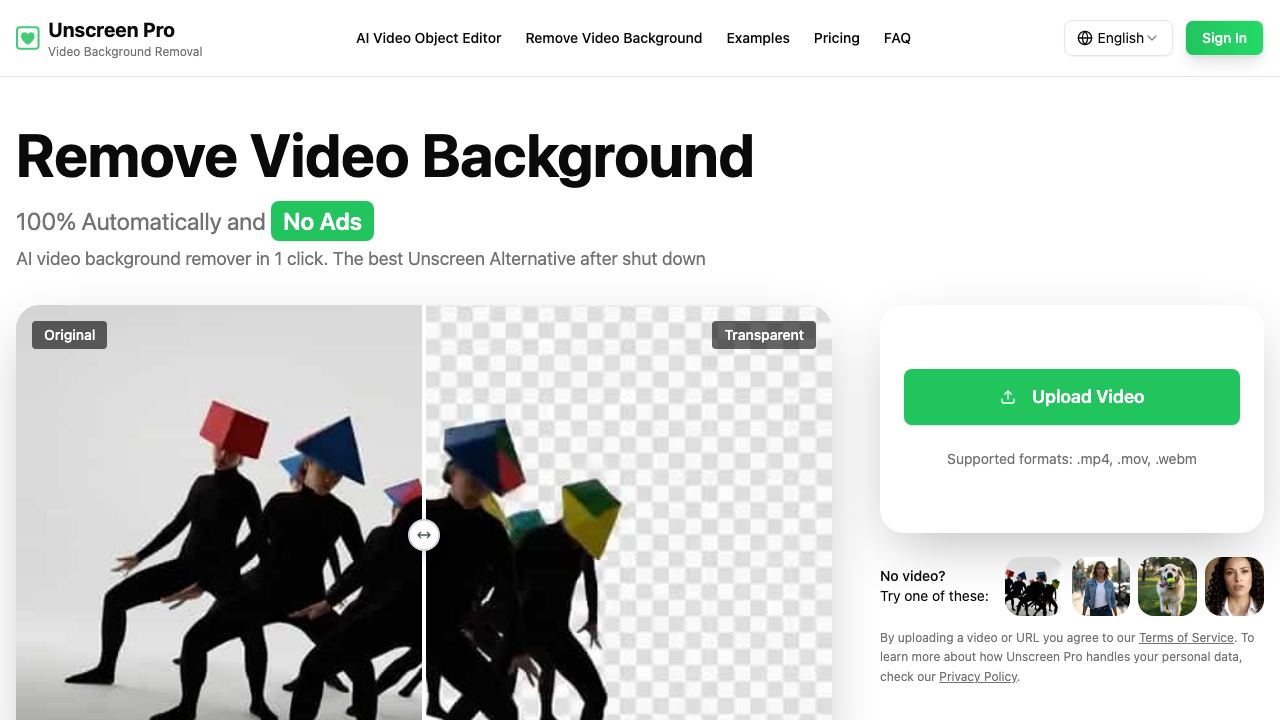Click the globe icon in language selector
This screenshot has height=720, width=1280.
1085,38
